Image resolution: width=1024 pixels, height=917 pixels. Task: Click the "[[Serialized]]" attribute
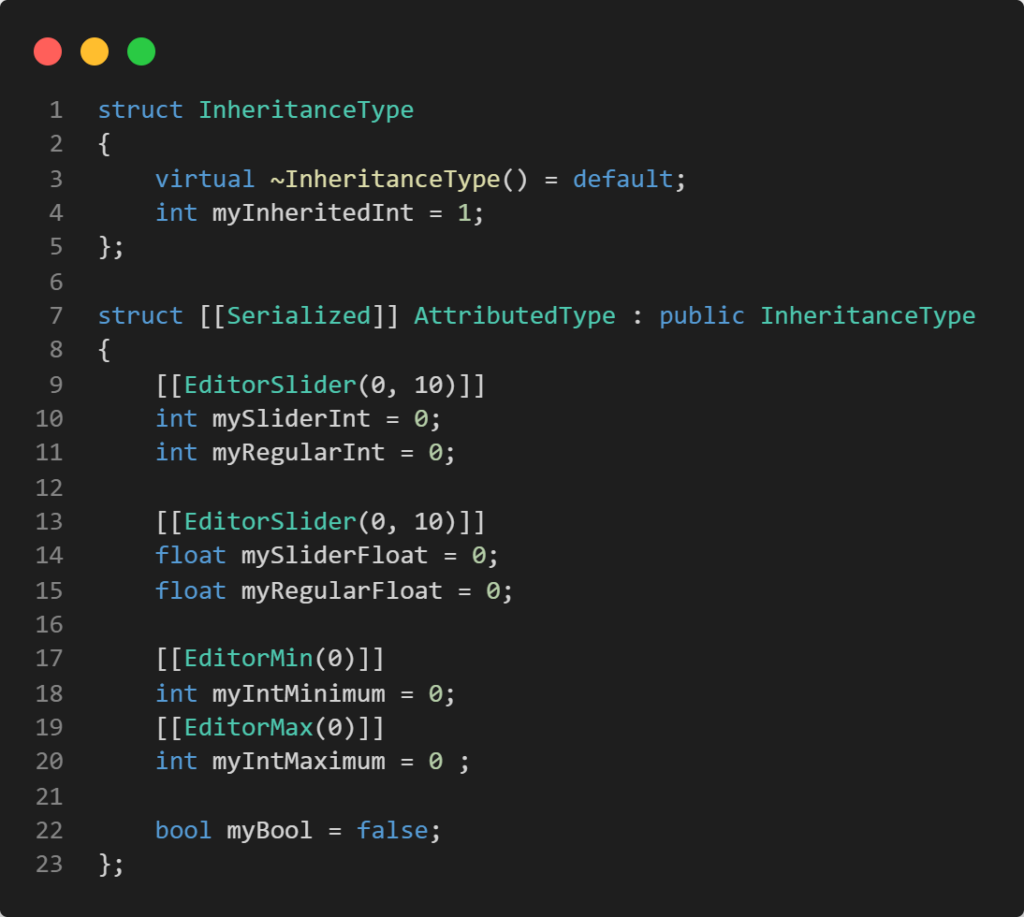pyautogui.click(x=298, y=316)
